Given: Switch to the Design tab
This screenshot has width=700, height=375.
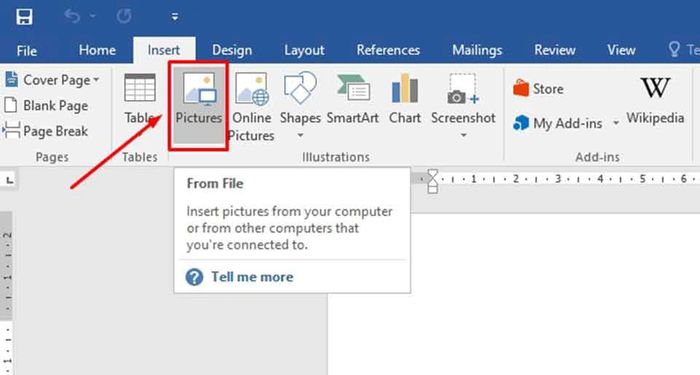Looking at the screenshot, I should click(x=232, y=50).
